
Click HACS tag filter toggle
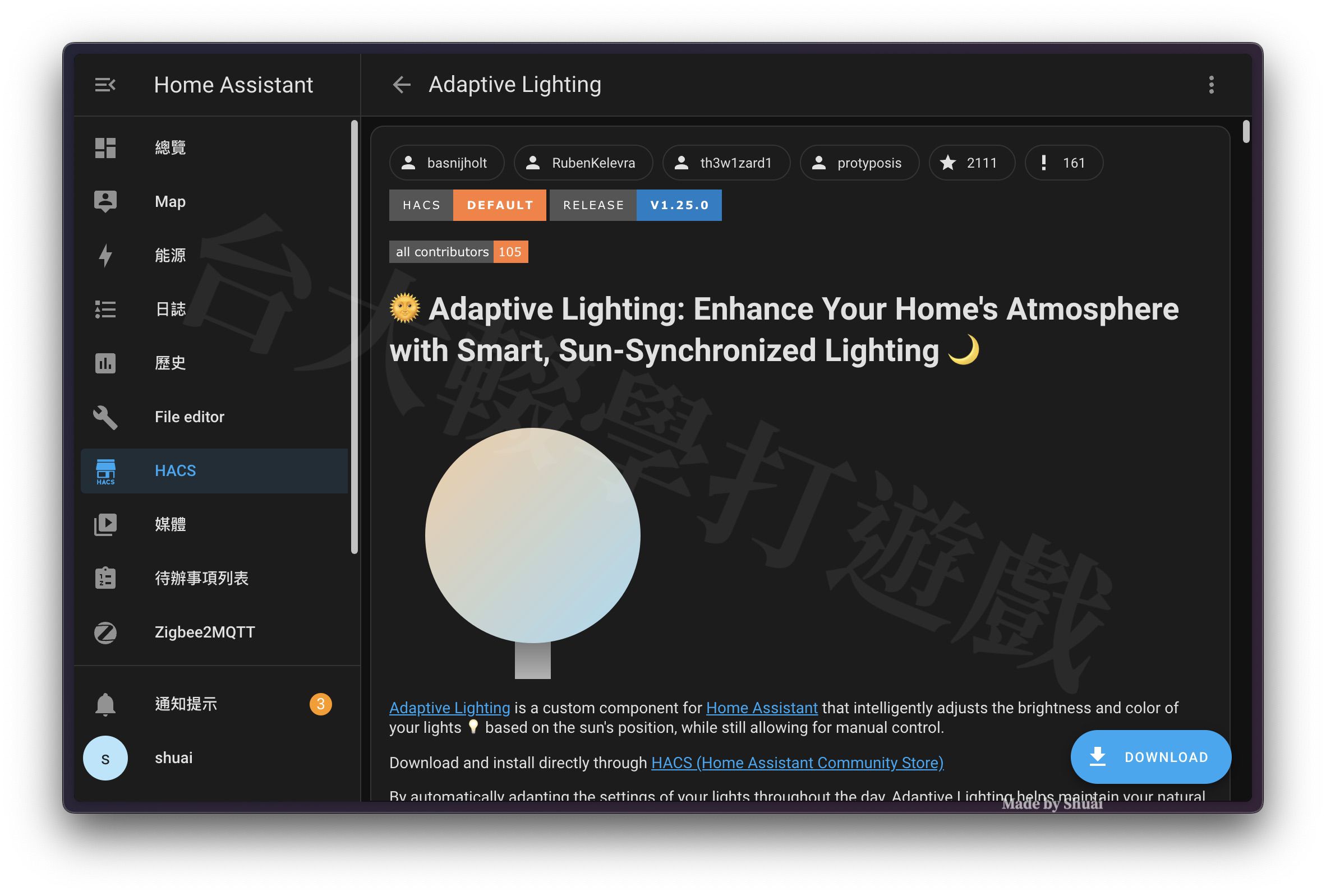pyautogui.click(x=421, y=205)
